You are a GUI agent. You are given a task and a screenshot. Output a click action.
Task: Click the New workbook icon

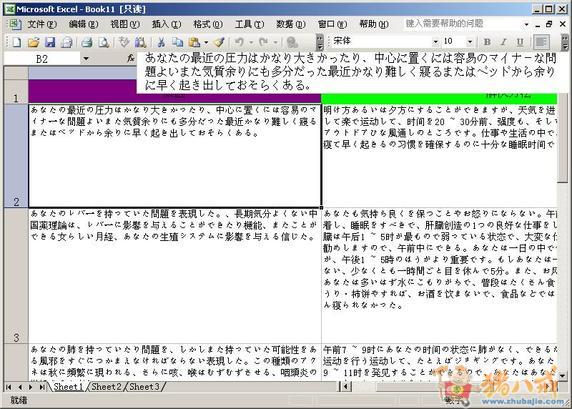coord(16,42)
